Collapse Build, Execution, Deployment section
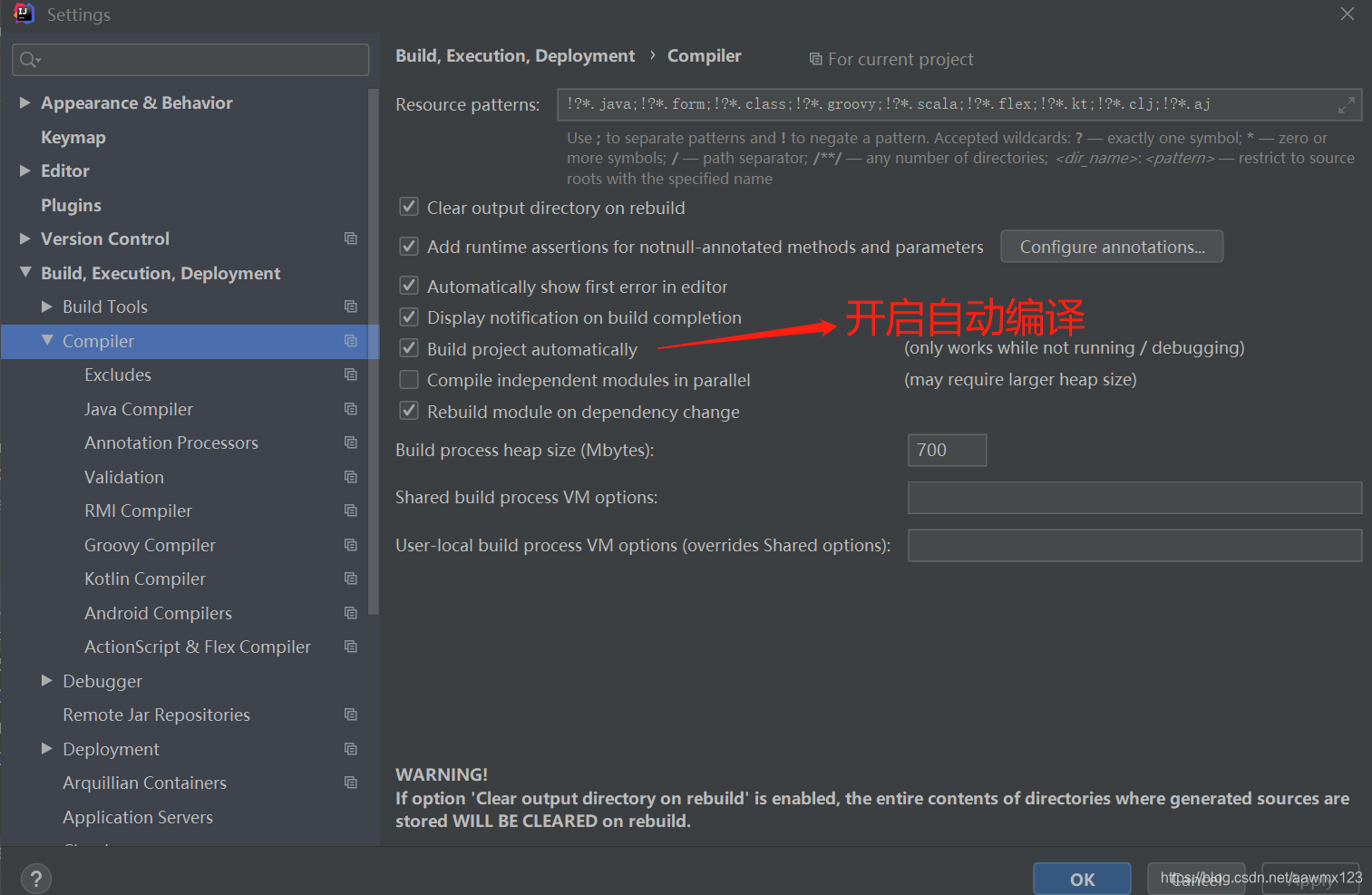 click(24, 272)
